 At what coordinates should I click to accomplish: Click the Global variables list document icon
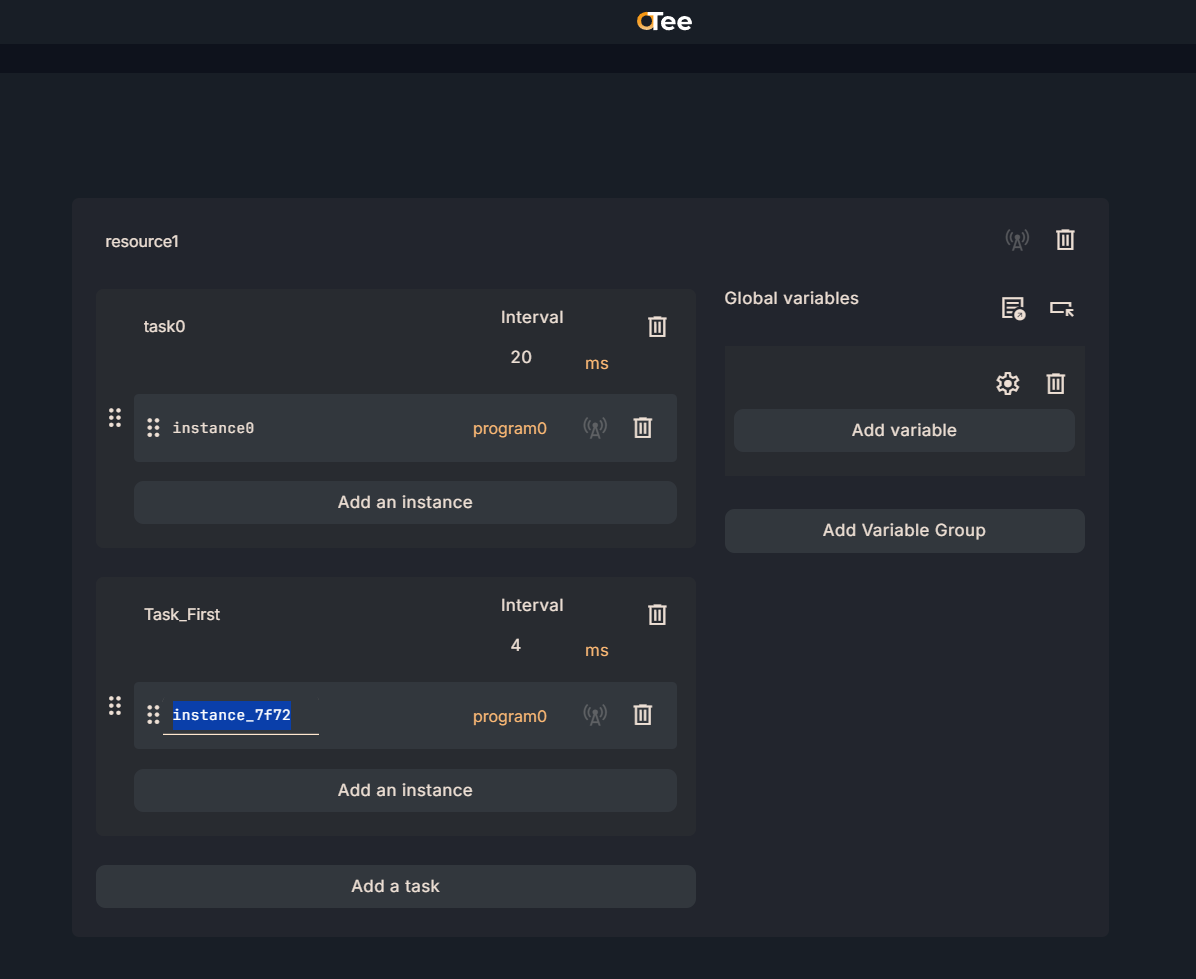pyautogui.click(x=1013, y=308)
